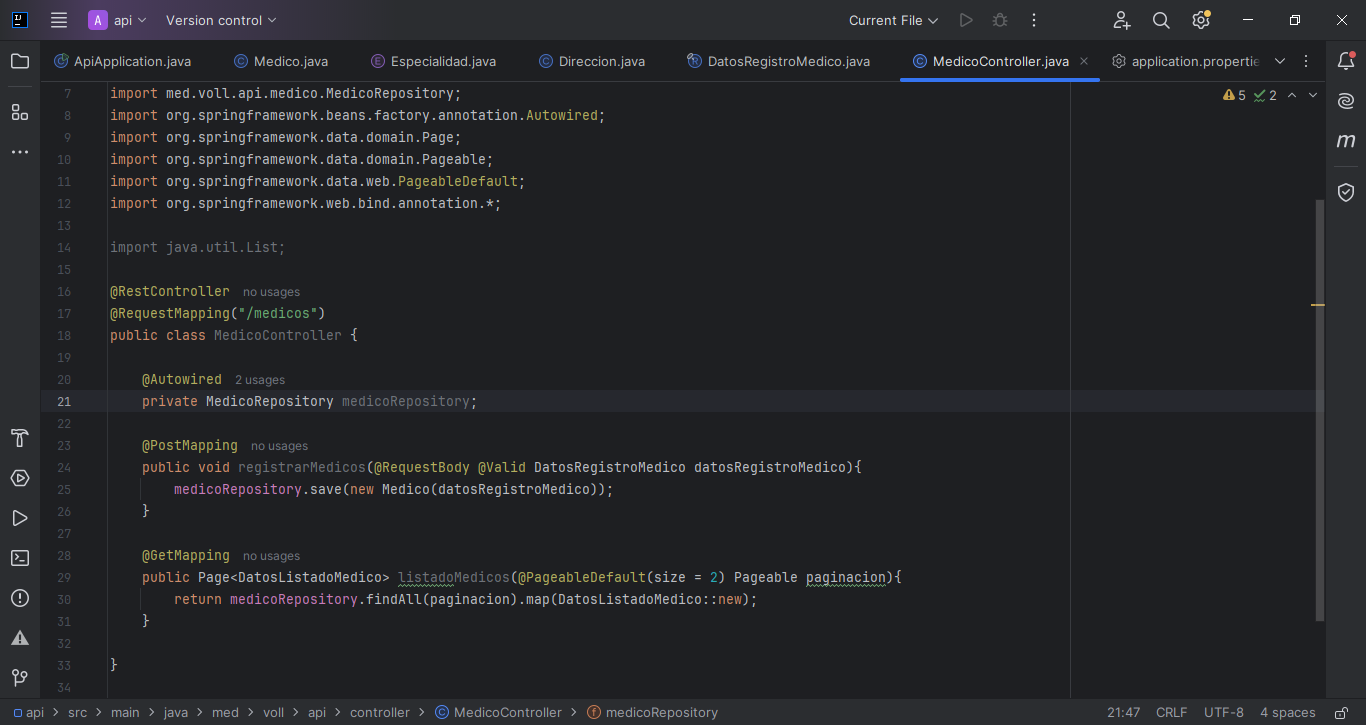Viewport: 1366px width, 725px height.
Task: Open the editor tabs options menu
Action: point(1306,61)
